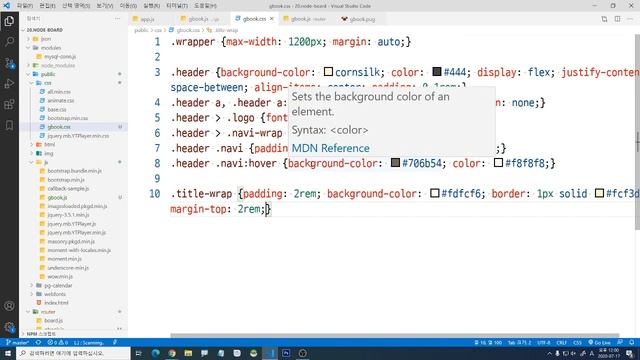Click the explorer panel more actions ellipsis

click(x=118, y=18)
